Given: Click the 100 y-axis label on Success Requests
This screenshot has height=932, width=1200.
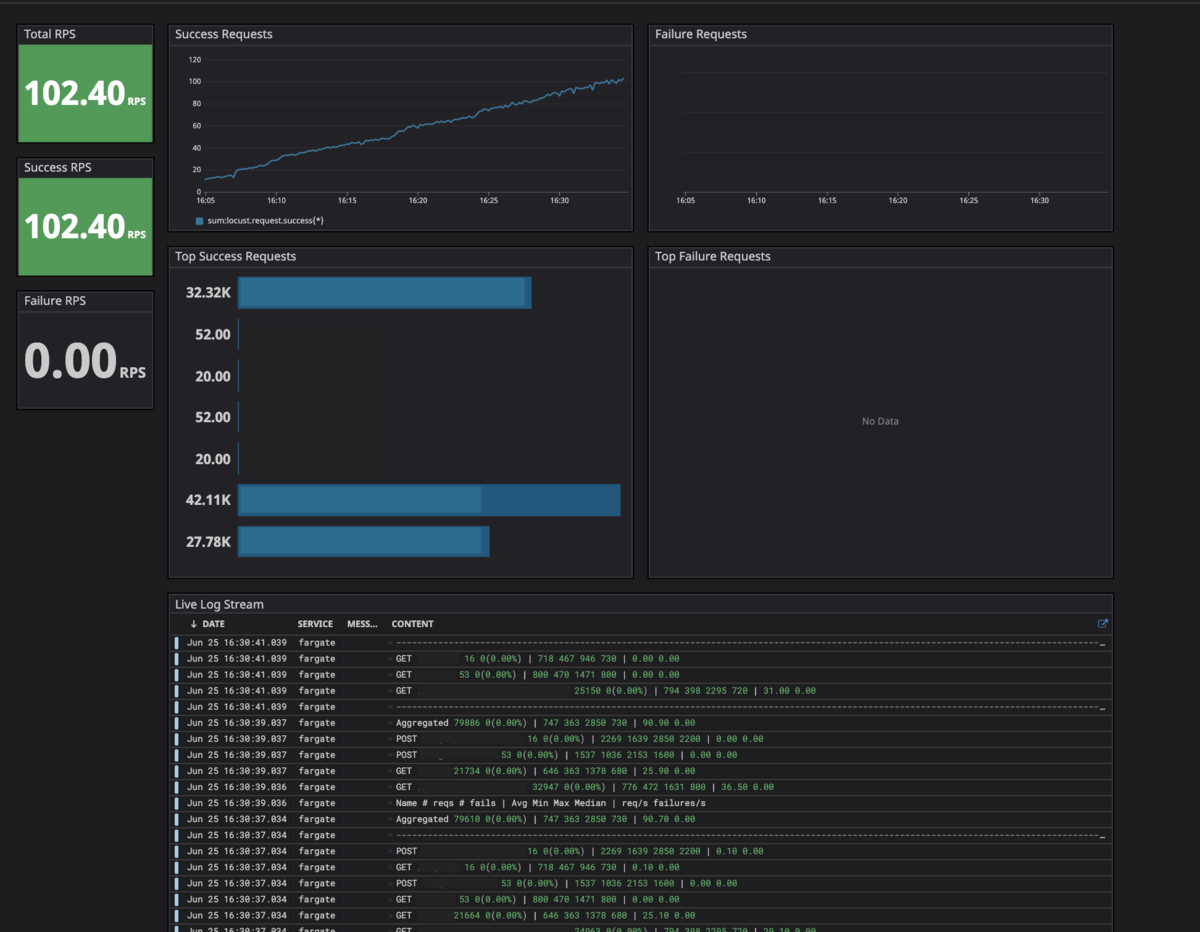Looking at the screenshot, I should (x=195, y=82).
